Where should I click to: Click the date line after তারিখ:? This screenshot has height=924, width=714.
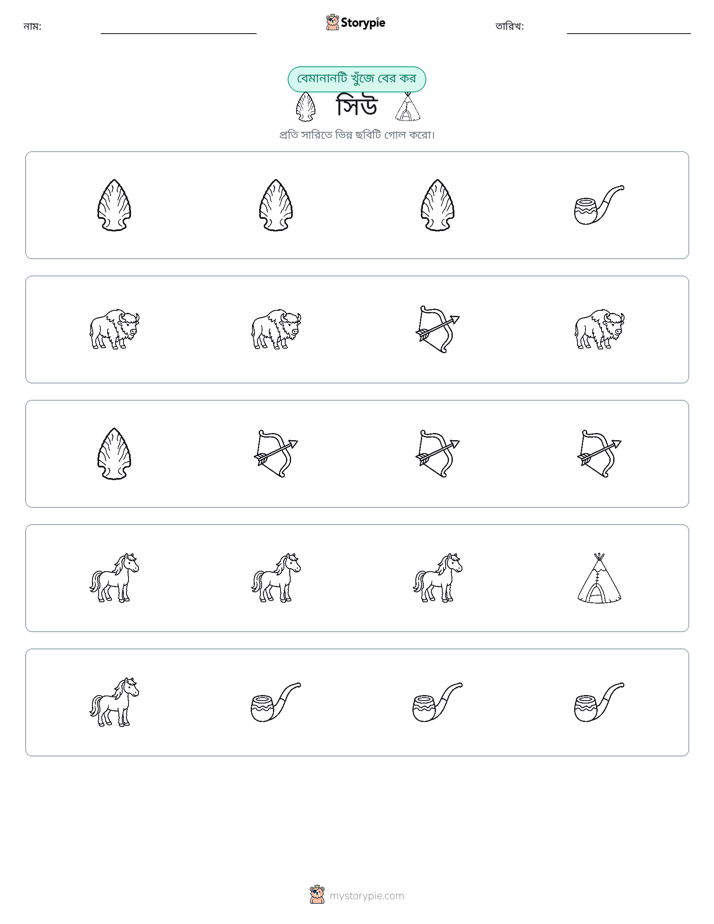[629, 33]
